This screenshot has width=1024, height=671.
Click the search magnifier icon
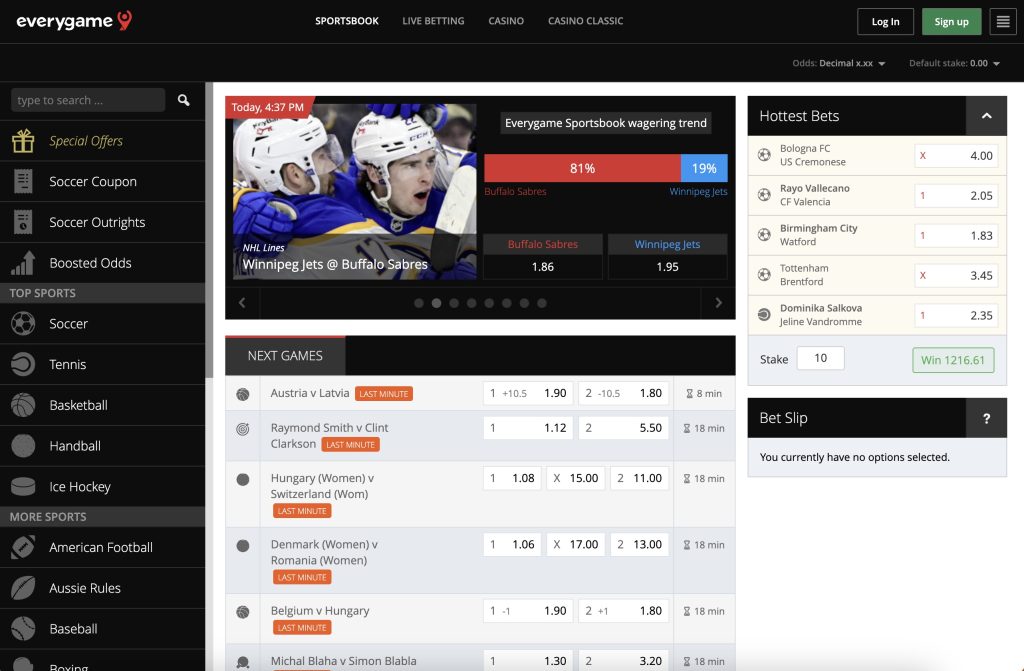point(183,100)
